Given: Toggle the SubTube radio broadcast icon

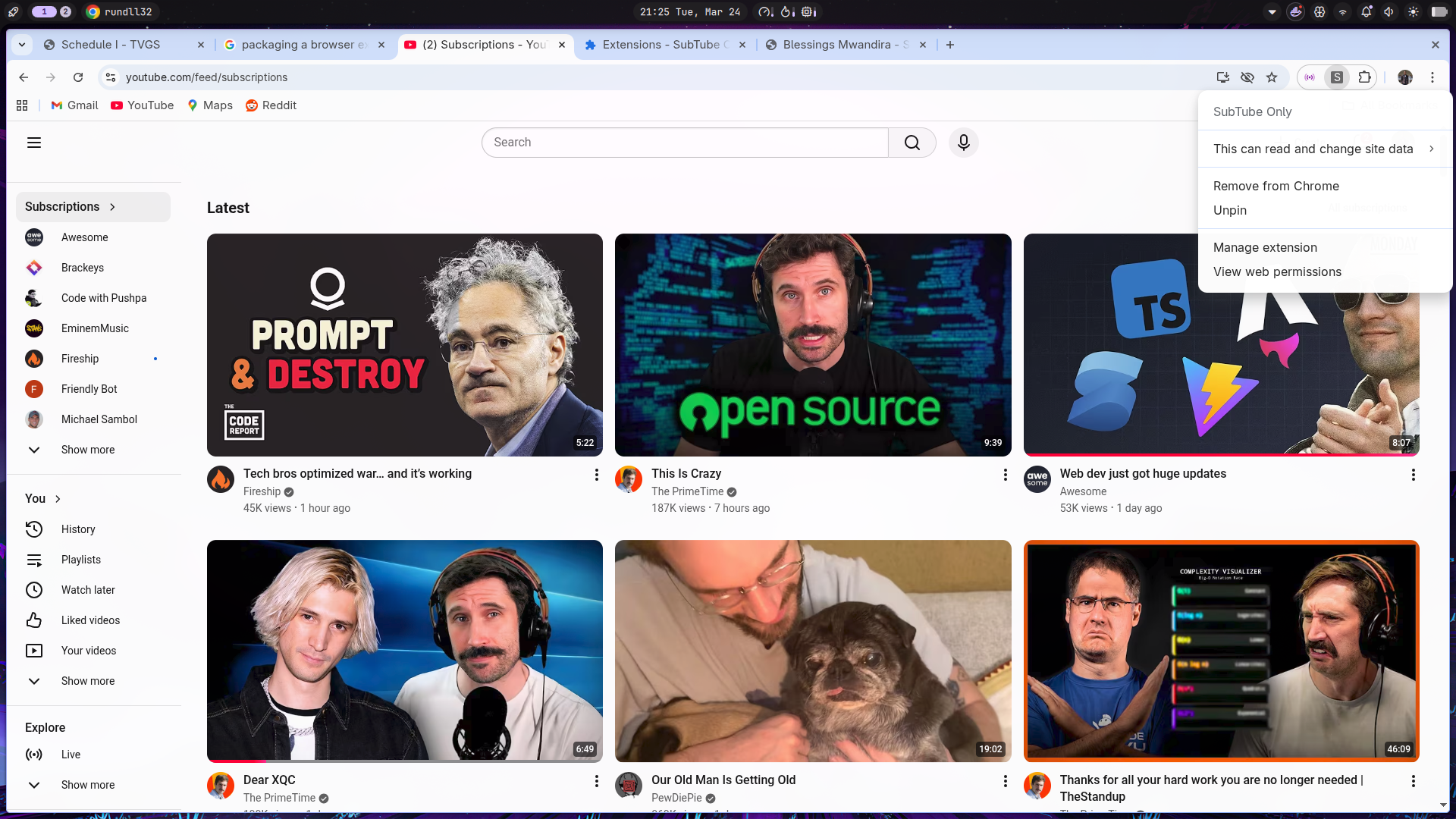Looking at the screenshot, I should (1309, 77).
